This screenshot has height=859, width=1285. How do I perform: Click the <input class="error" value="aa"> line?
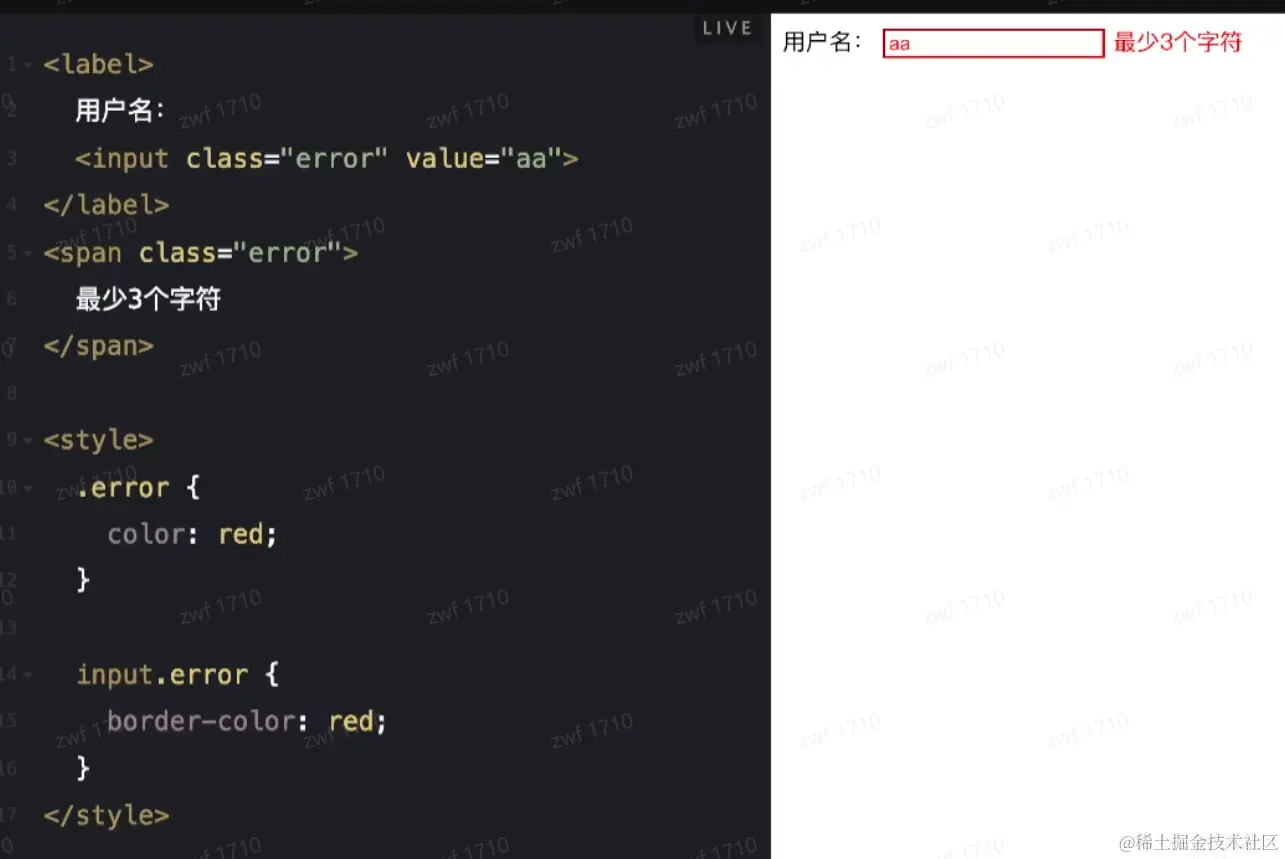(327, 158)
